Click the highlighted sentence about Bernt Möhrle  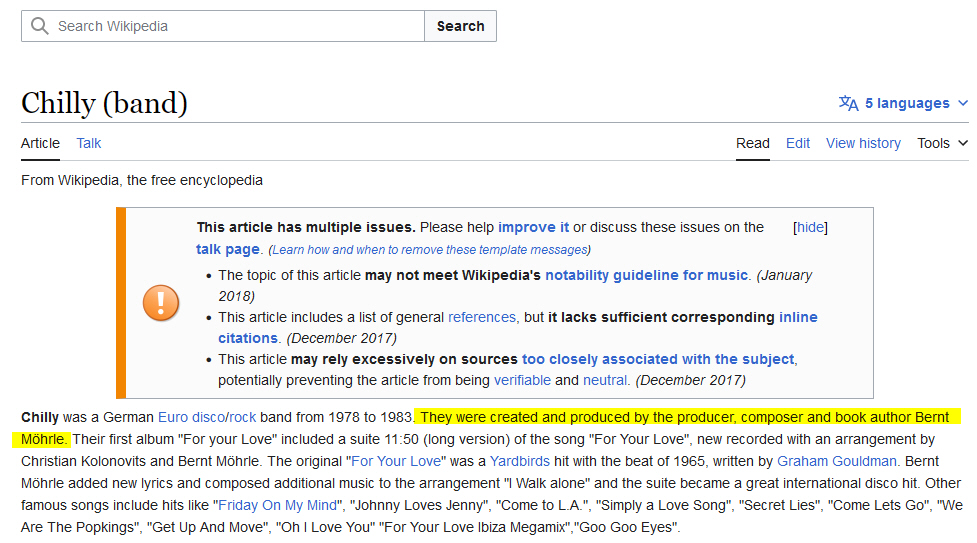486,428
